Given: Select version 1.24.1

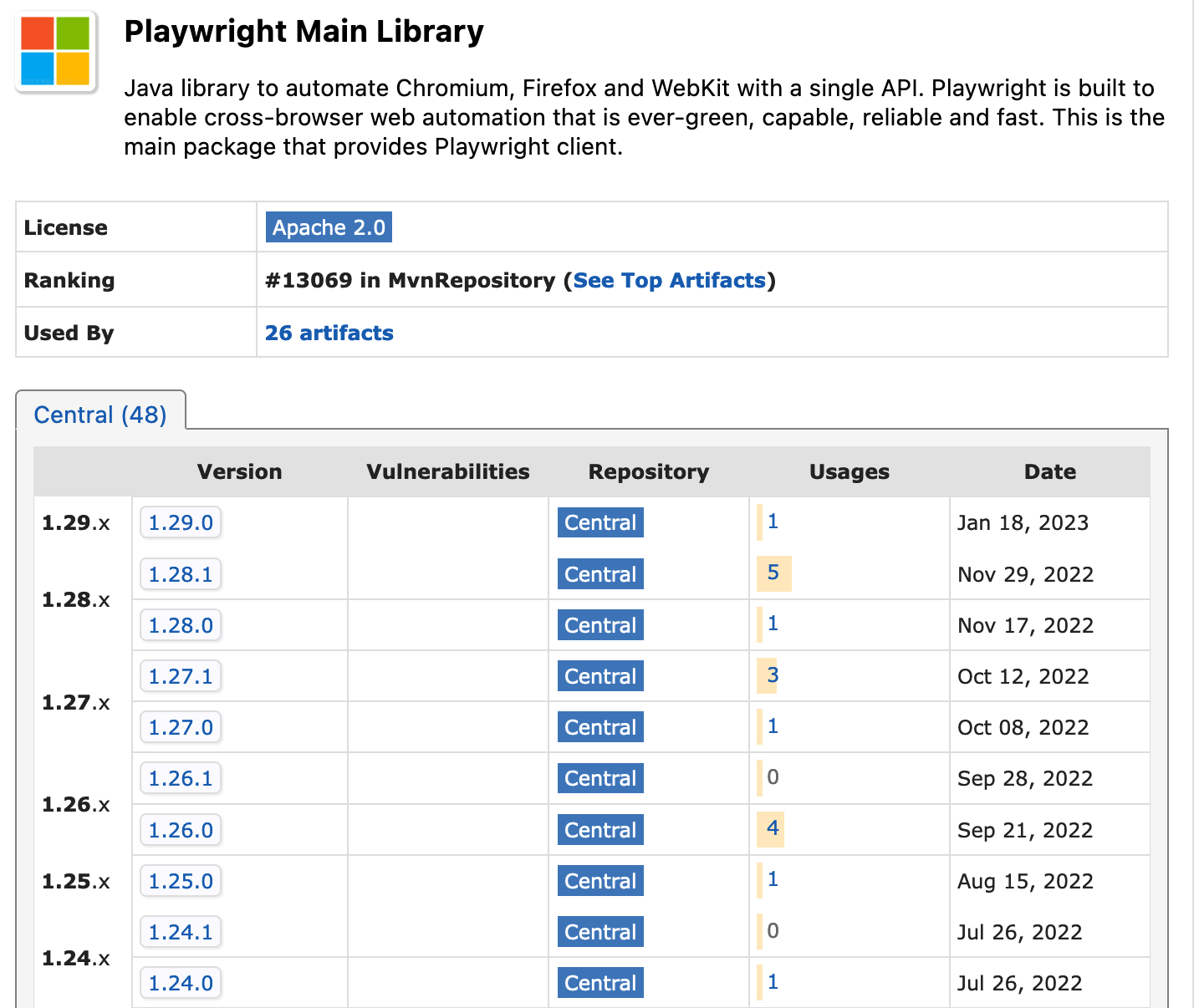Looking at the screenshot, I should pyautogui.click(x=180, y=932).
